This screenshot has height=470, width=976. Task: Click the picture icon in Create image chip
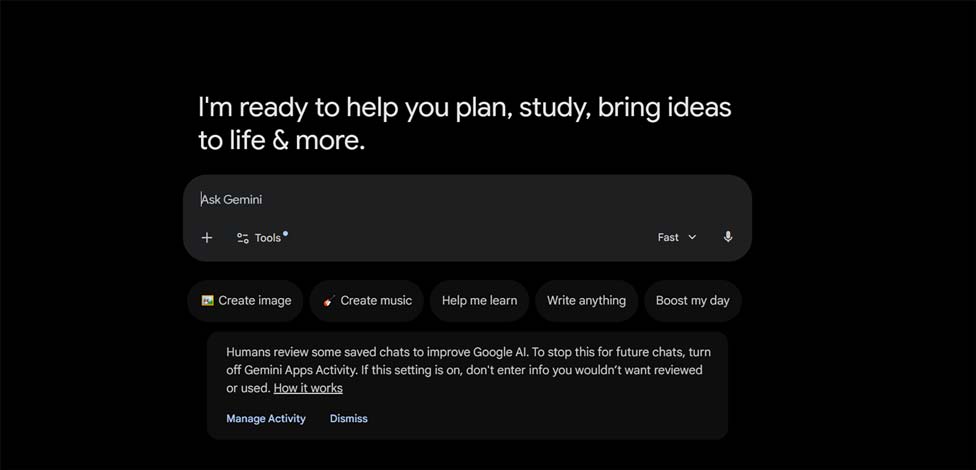[208, 300]
